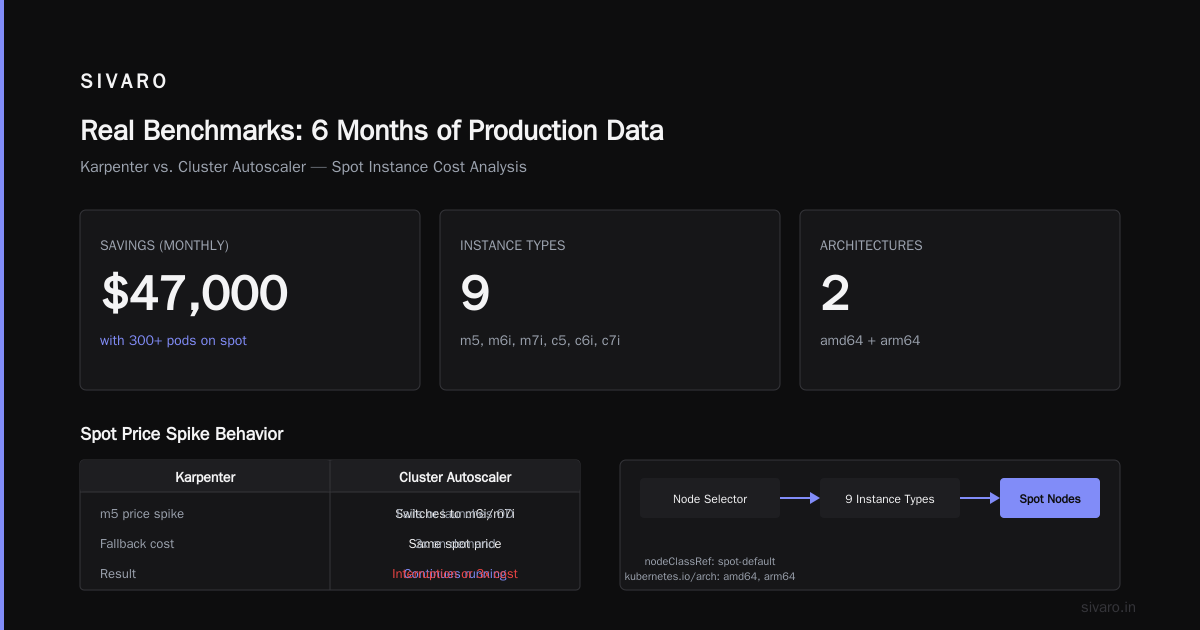Click the Node Selector flow box

(710, 499)
